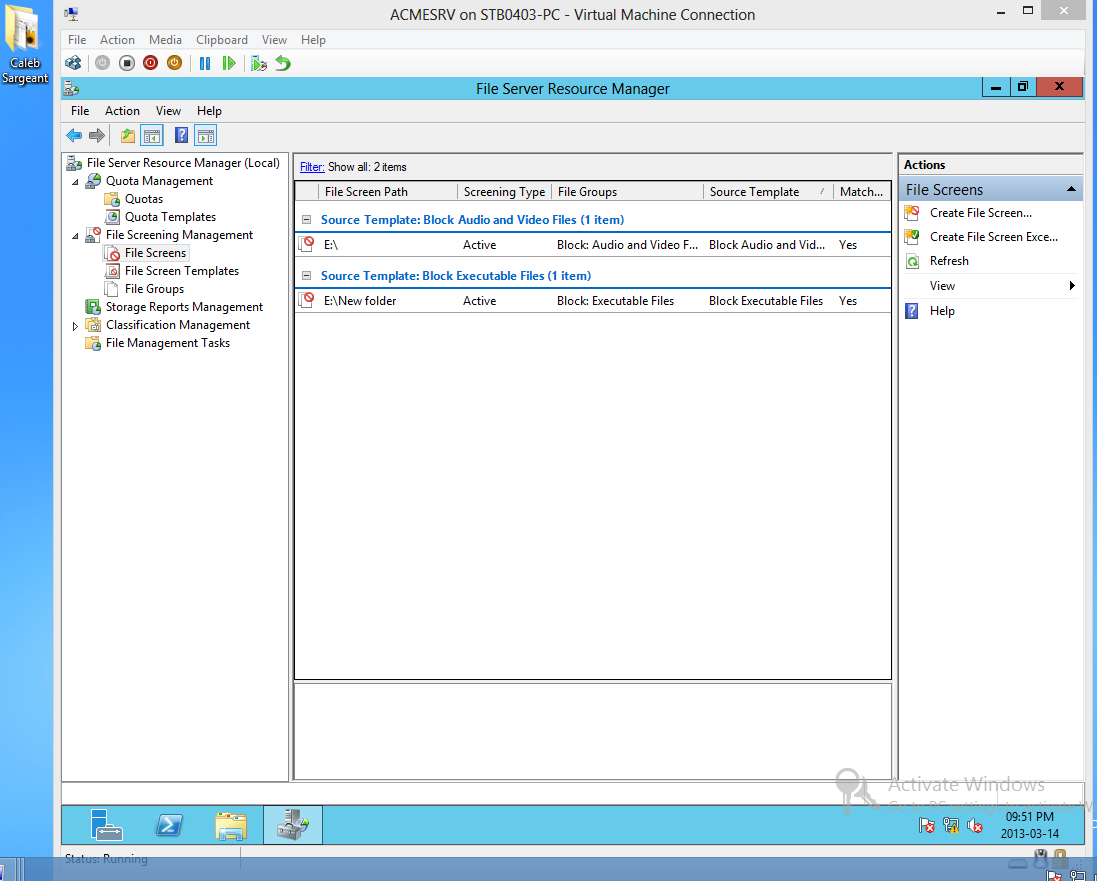
Task: Open Server Manager from the taskbar
Action: [x=106, y=824]
